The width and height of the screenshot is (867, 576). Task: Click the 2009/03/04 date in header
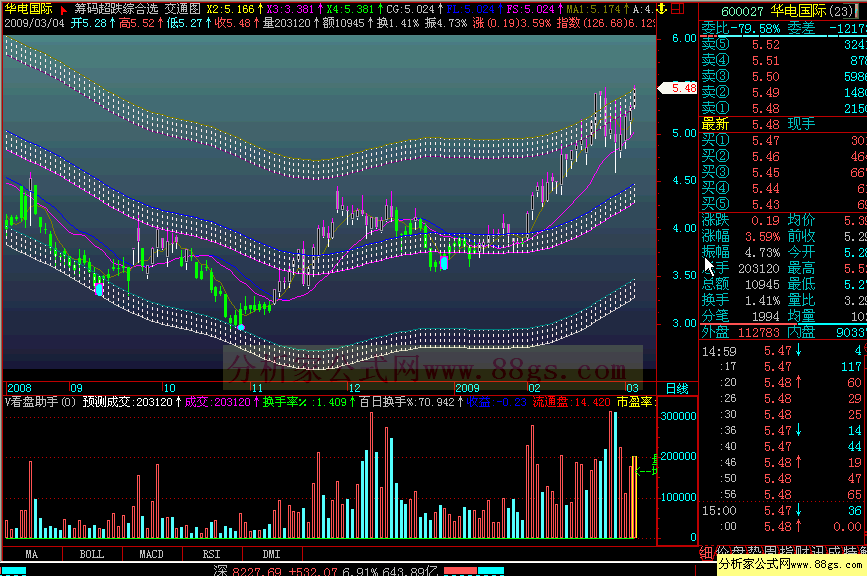(x=34, y=23)
